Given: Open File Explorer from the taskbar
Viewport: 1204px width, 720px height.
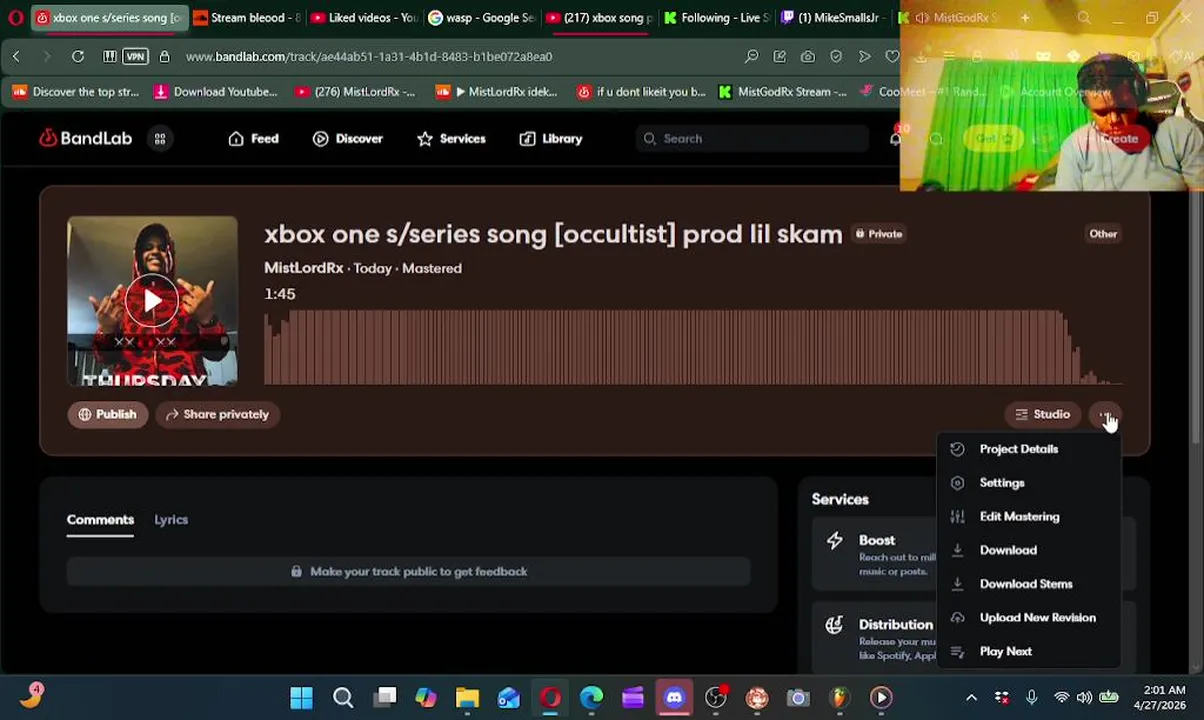Looking at the screenshot, I should [x=467, y=697].
